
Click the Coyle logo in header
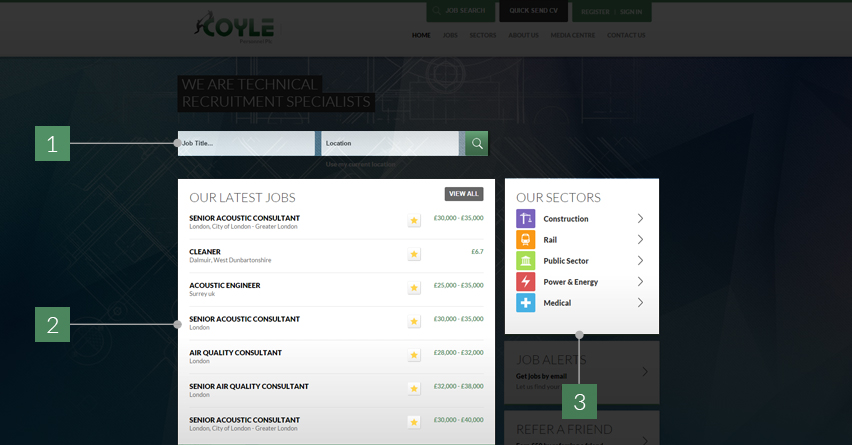pos(232,28)
